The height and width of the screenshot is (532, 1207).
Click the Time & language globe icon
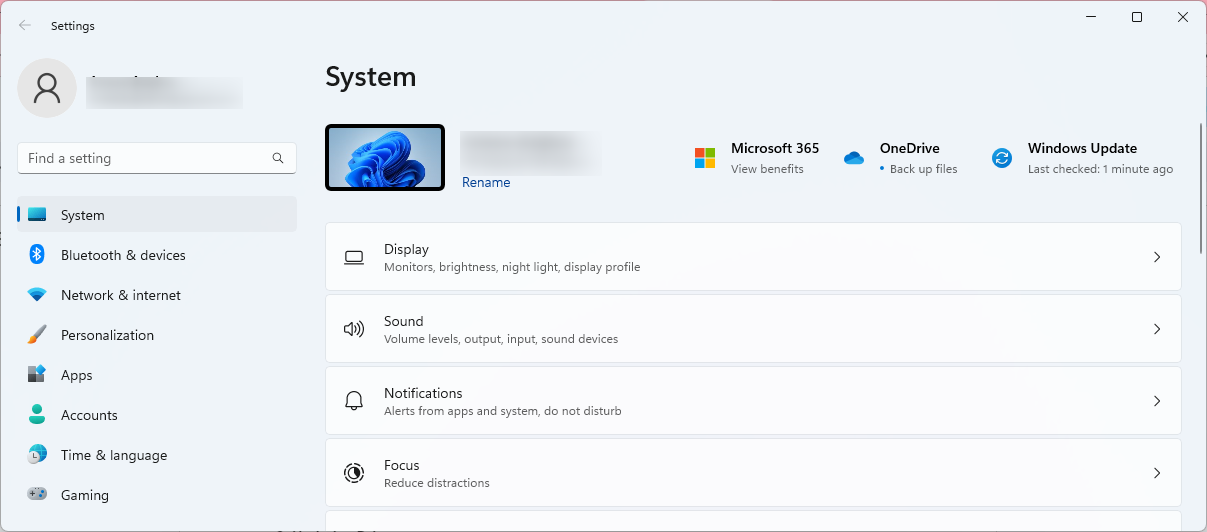[37, 455]
